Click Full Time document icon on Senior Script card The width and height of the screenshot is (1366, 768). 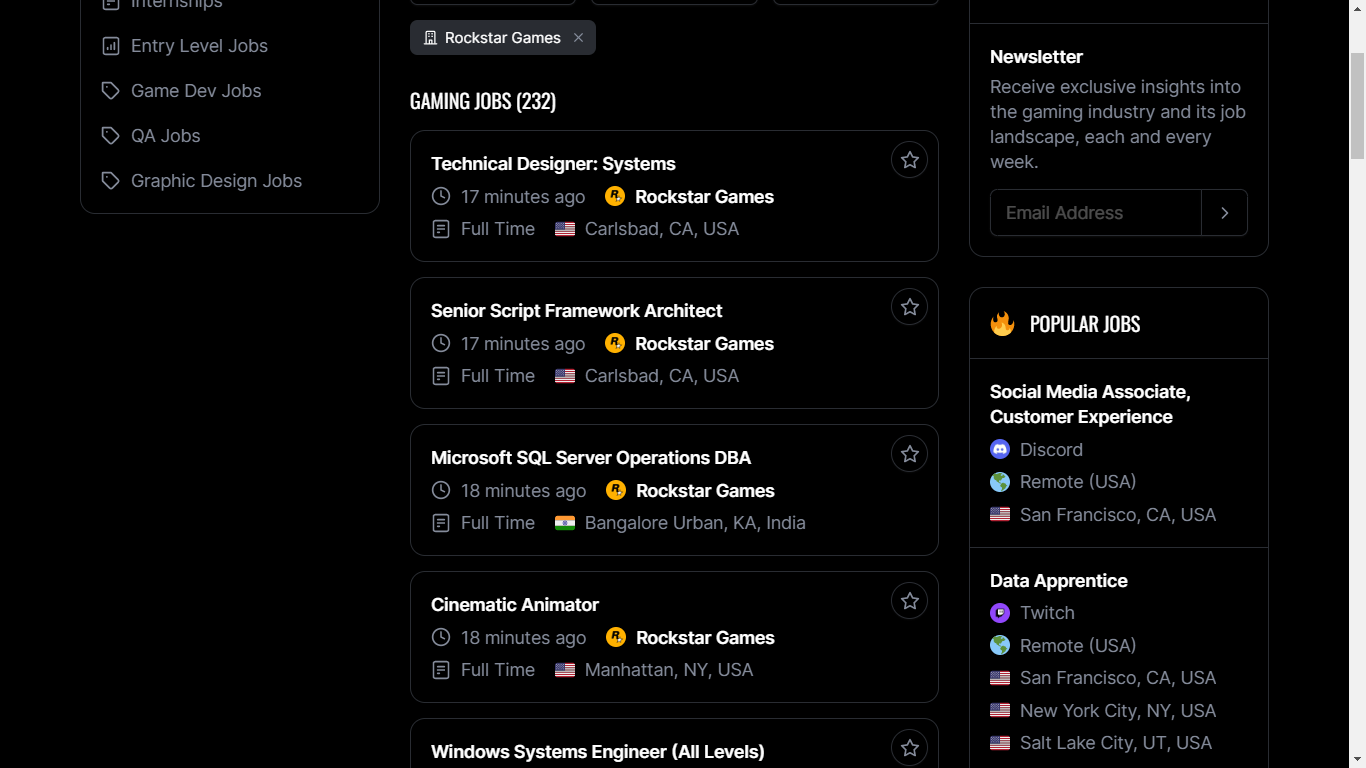(441, 376)
